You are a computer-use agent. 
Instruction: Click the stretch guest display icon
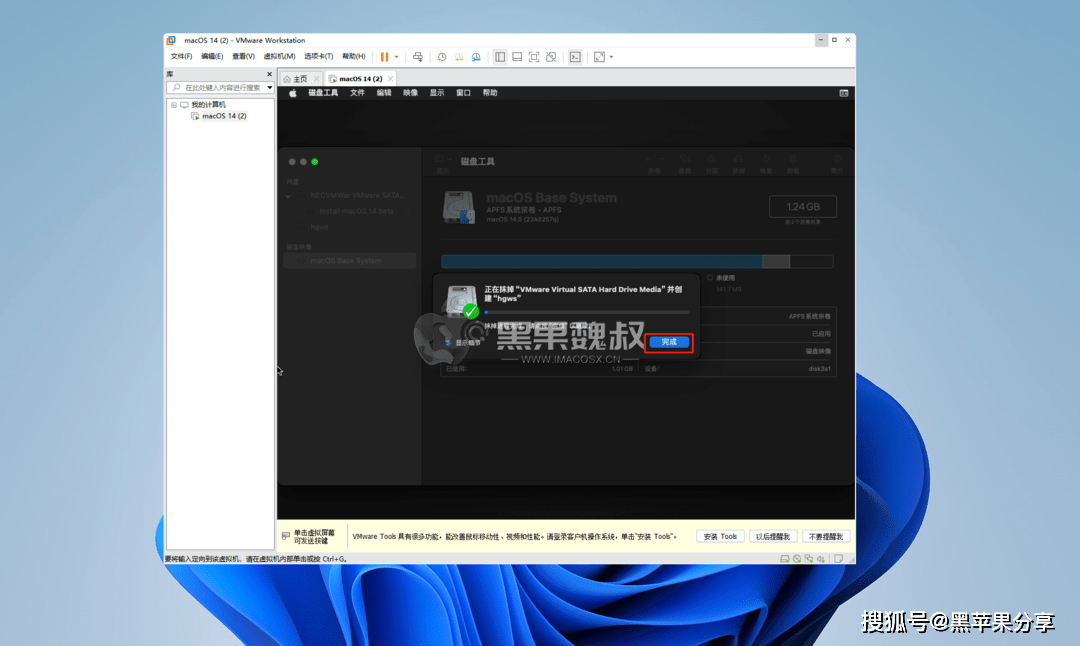click(x=599, y=56)
